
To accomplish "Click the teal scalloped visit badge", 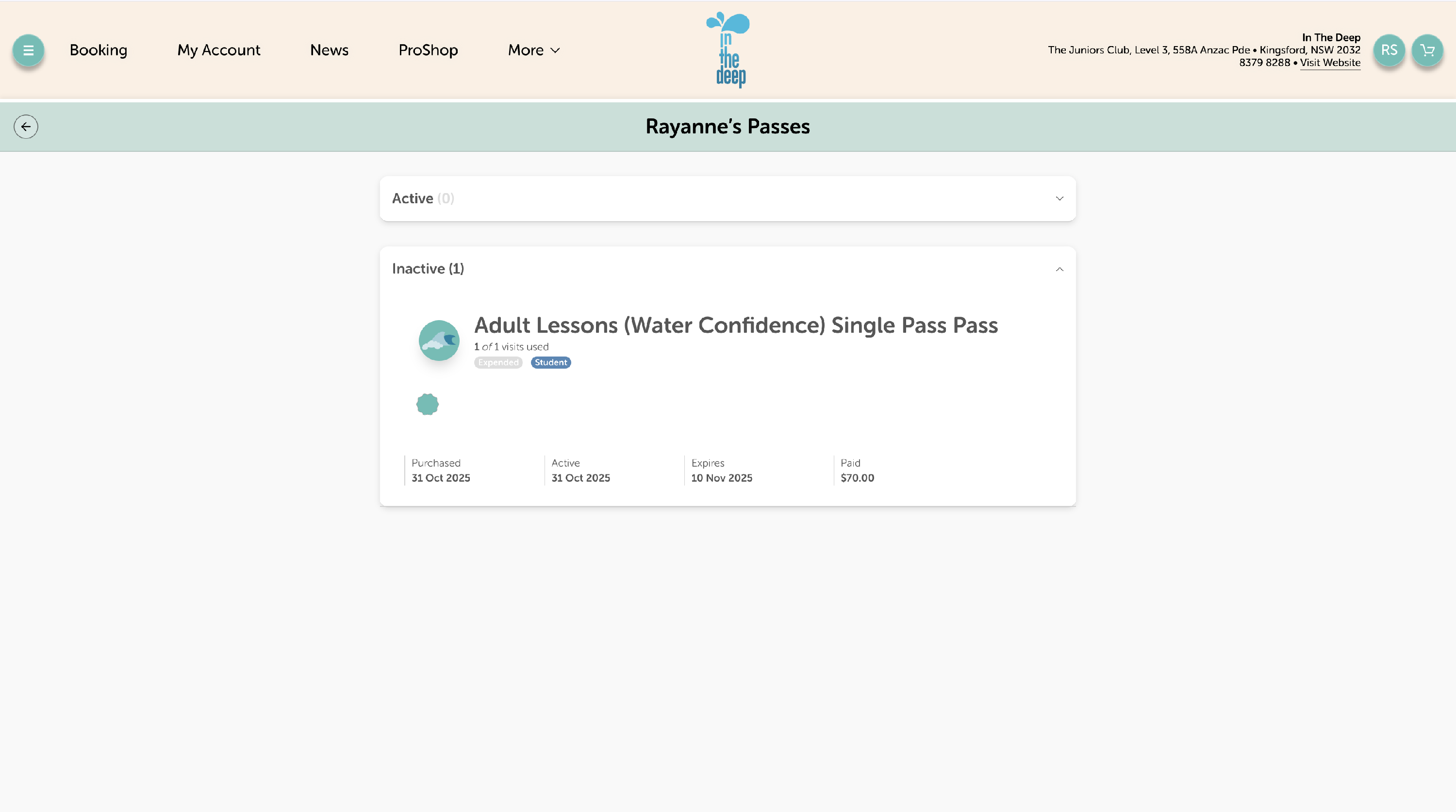I will (427, 404).
